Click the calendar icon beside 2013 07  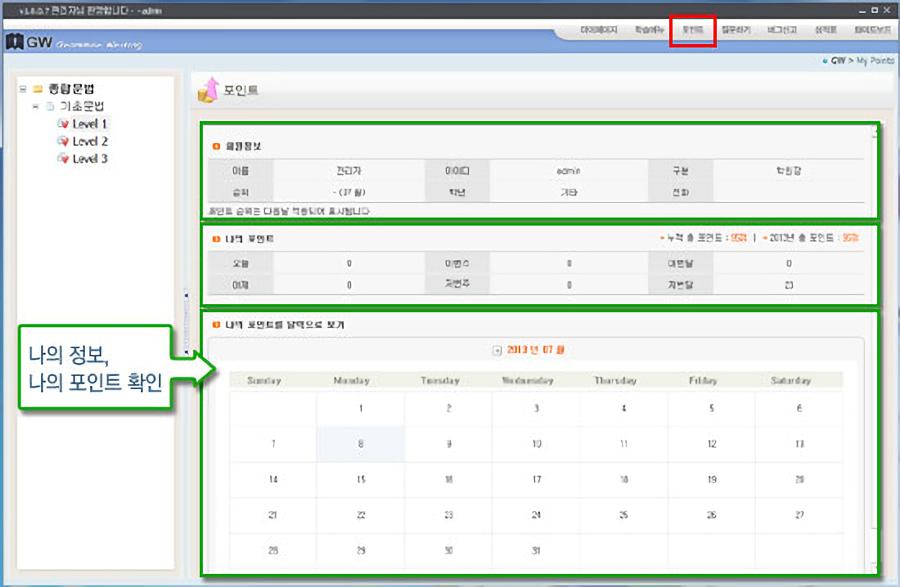point(497,350)
